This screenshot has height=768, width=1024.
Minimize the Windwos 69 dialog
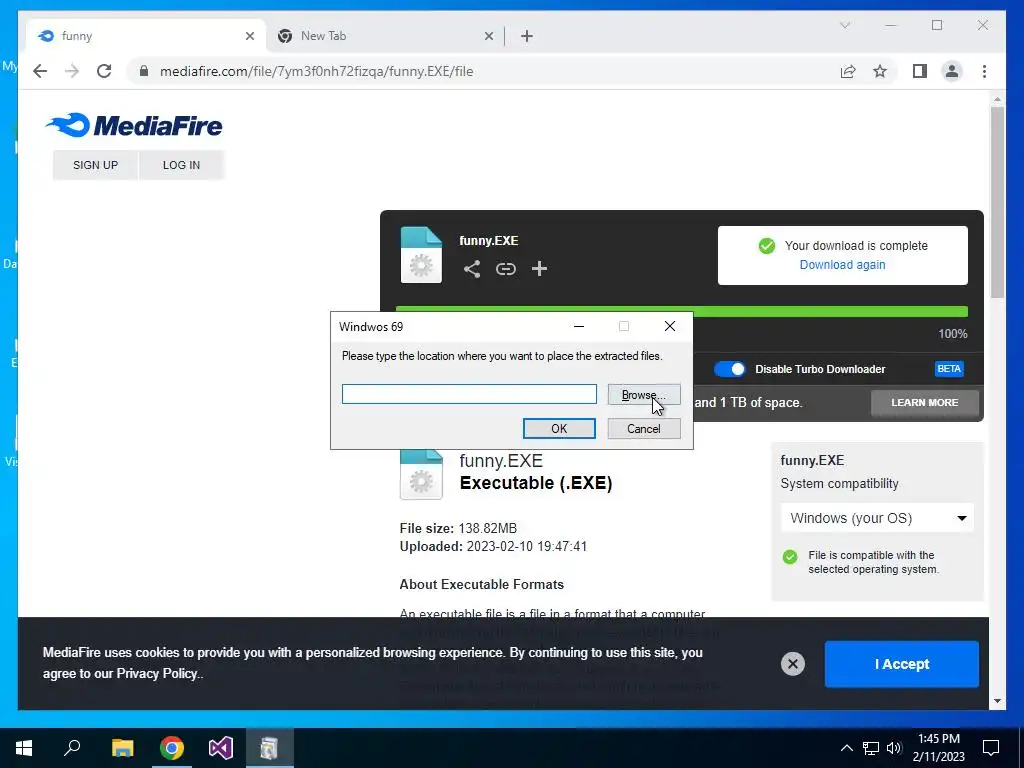tap(579, 326)
